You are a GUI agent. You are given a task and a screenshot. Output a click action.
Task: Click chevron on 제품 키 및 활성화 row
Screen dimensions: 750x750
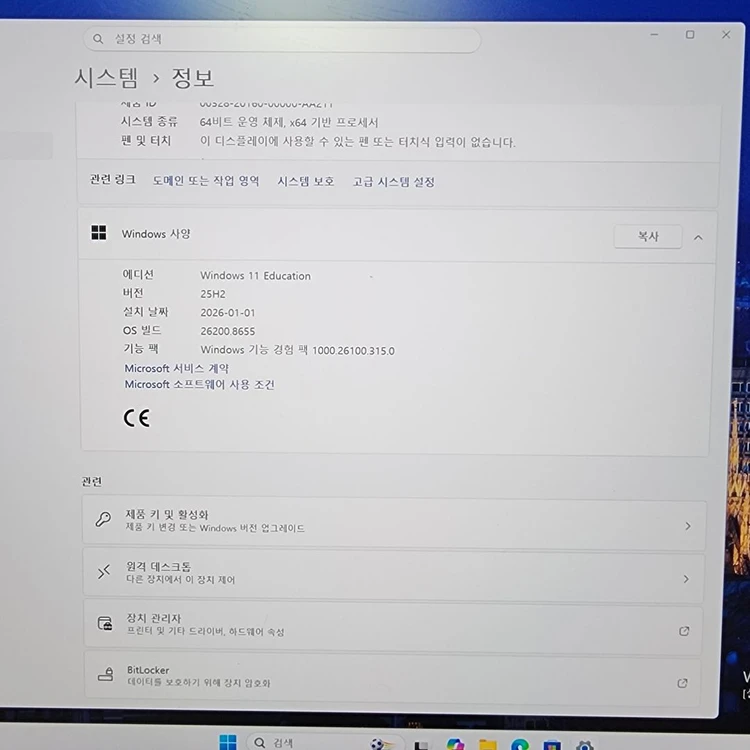tap(688, 526)
